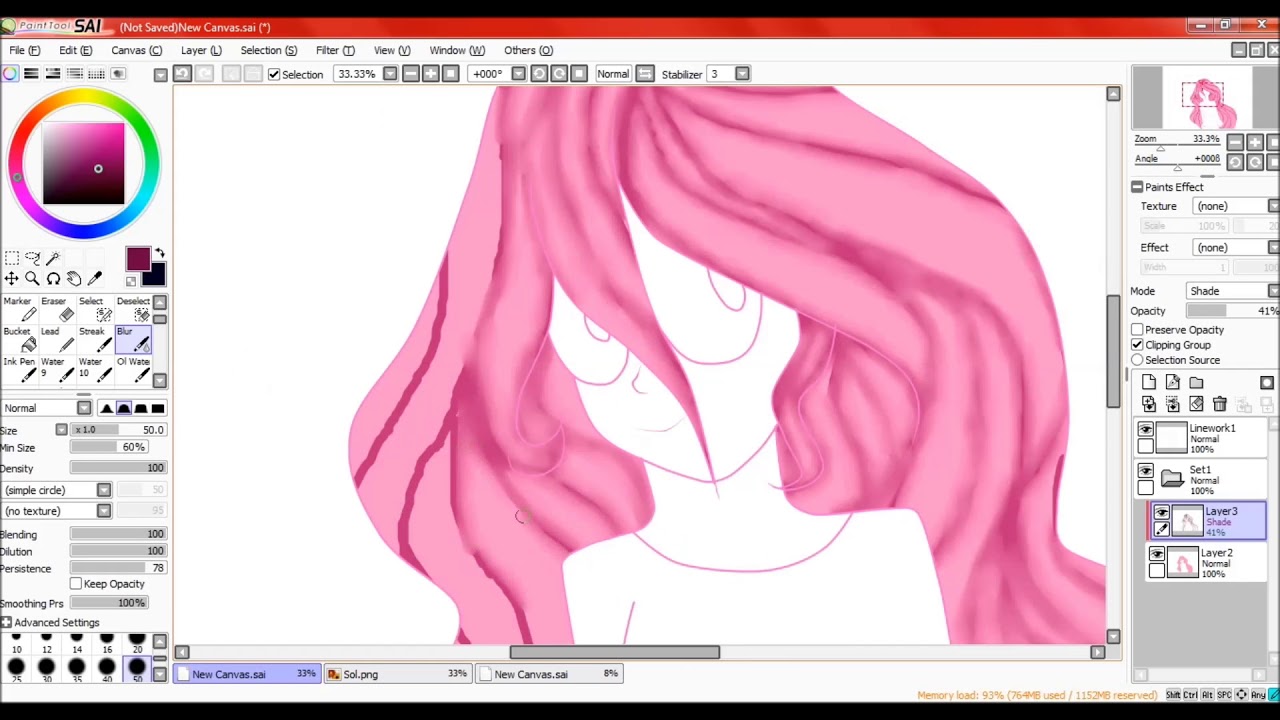The image size is (1280, 720).
Task: Open the Effect dropdown
Action: click(1236, 247)
